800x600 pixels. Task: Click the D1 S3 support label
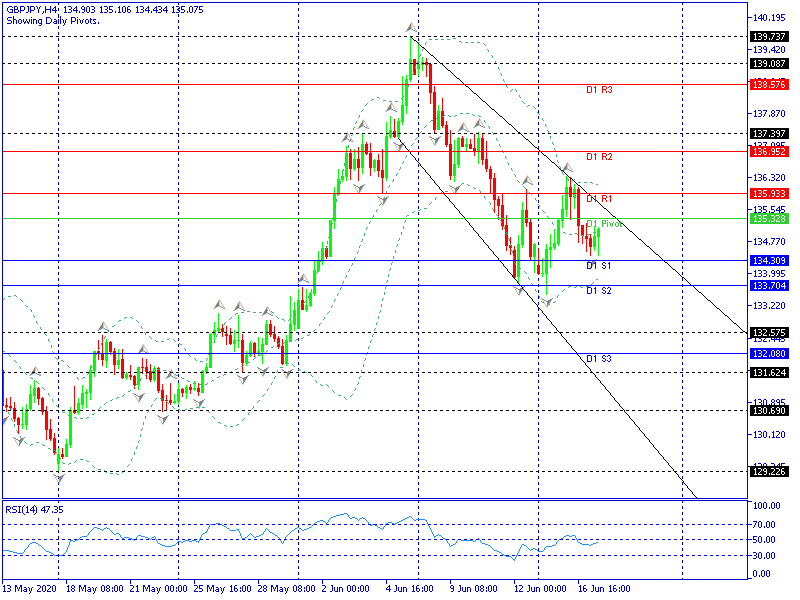coord(599,358)
